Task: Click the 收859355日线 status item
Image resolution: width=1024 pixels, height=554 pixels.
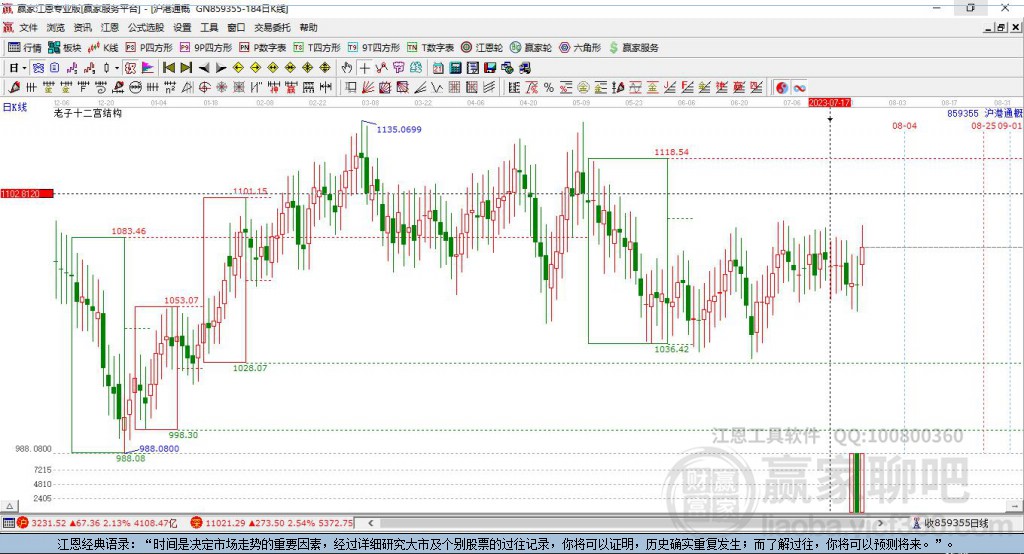Action: (x=950, y=523)
